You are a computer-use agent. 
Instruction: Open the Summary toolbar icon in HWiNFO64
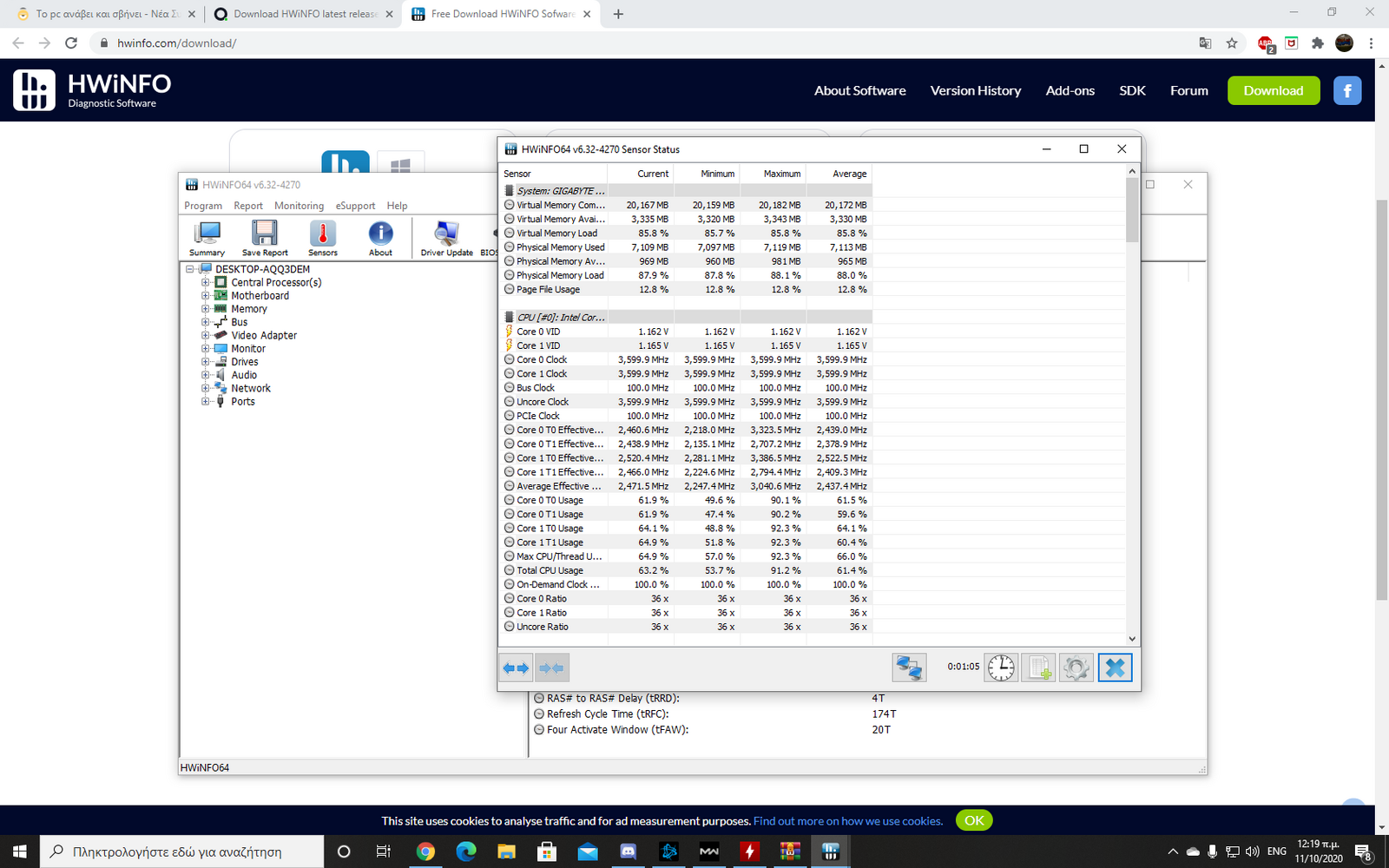click(x=207, y=238)
